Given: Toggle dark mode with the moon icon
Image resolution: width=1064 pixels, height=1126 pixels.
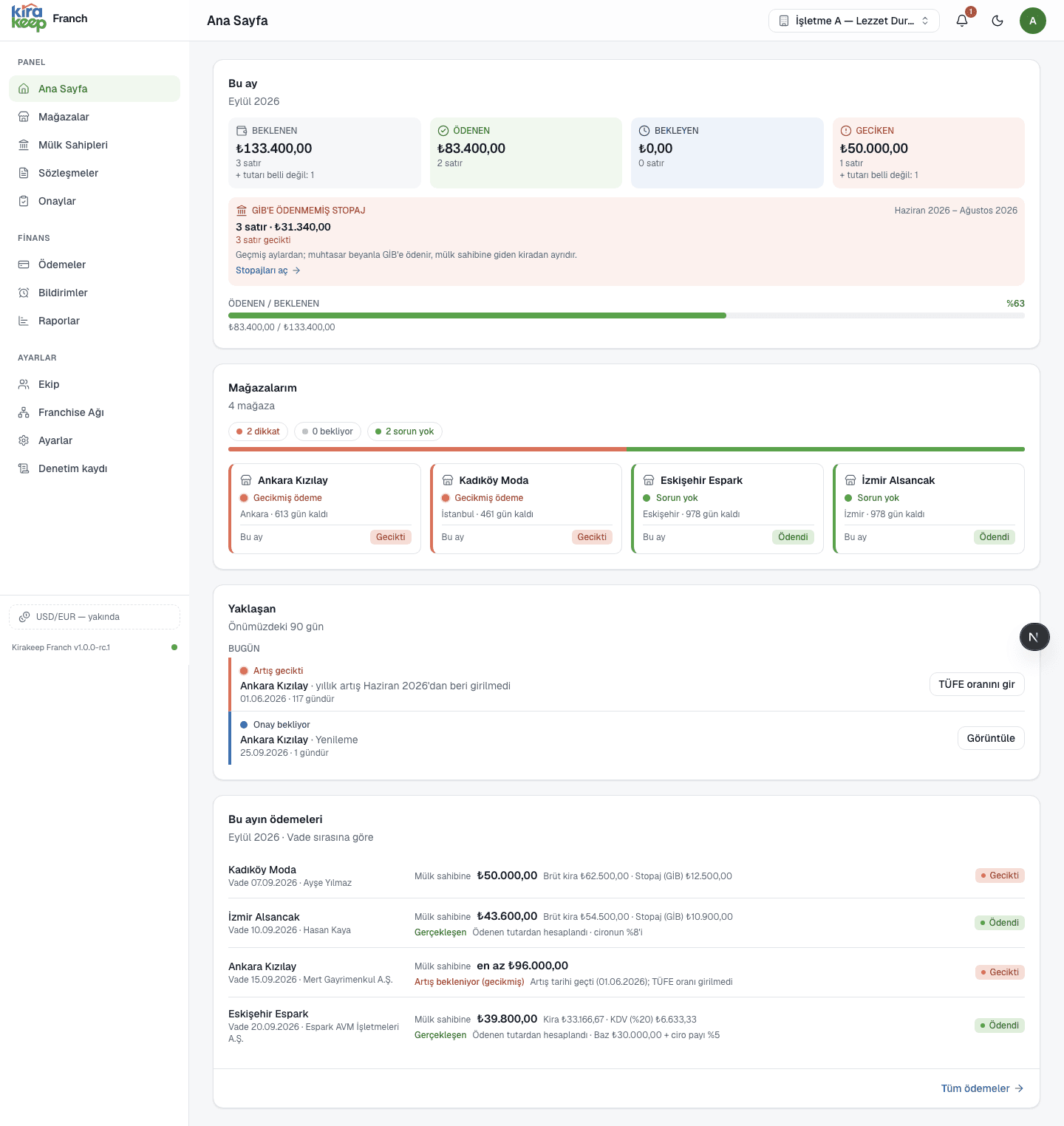Looking at the screenshot, I should 997,21.
